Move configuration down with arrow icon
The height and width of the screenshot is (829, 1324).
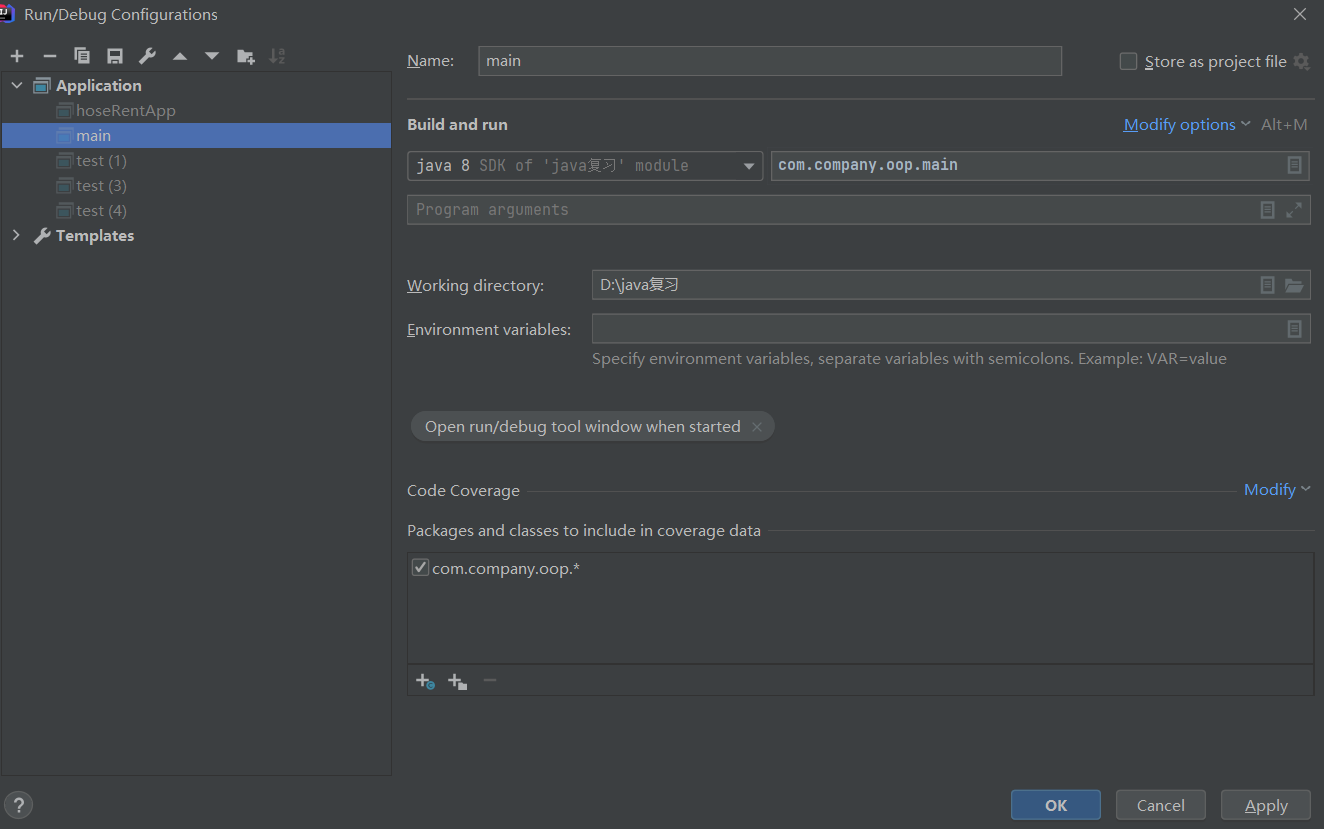pos(212,56)
